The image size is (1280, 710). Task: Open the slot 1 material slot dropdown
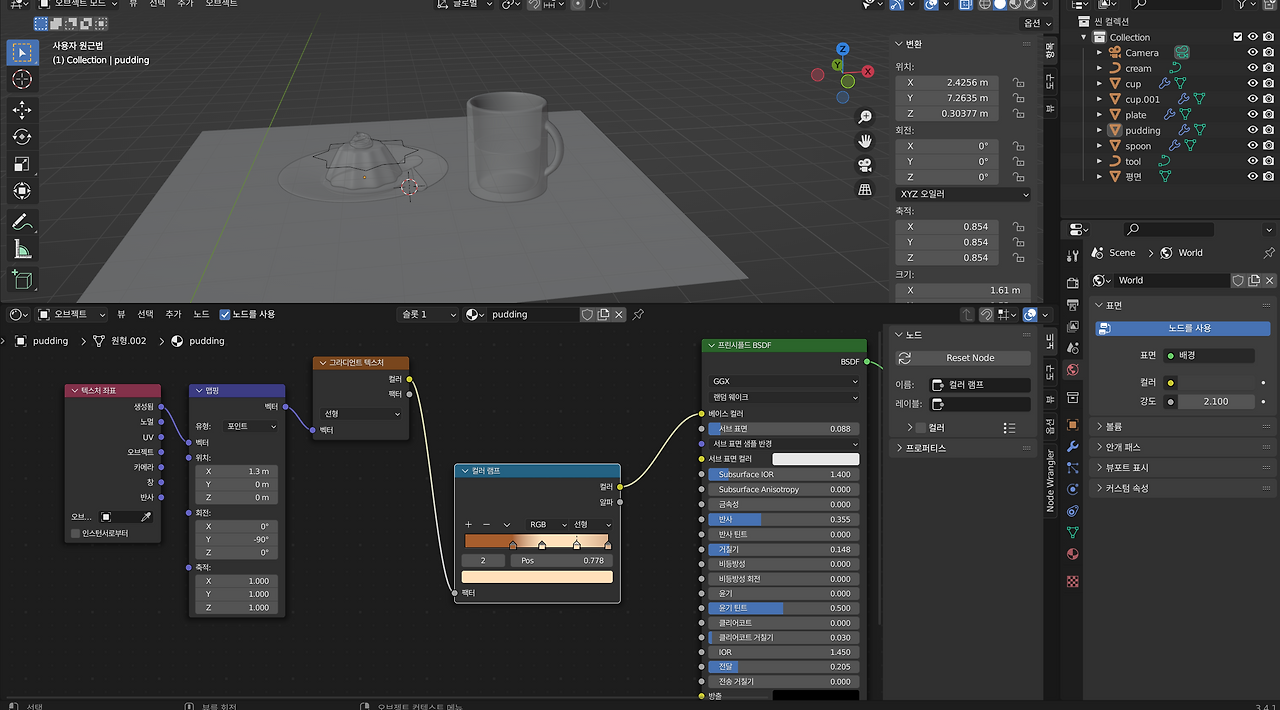427,314
